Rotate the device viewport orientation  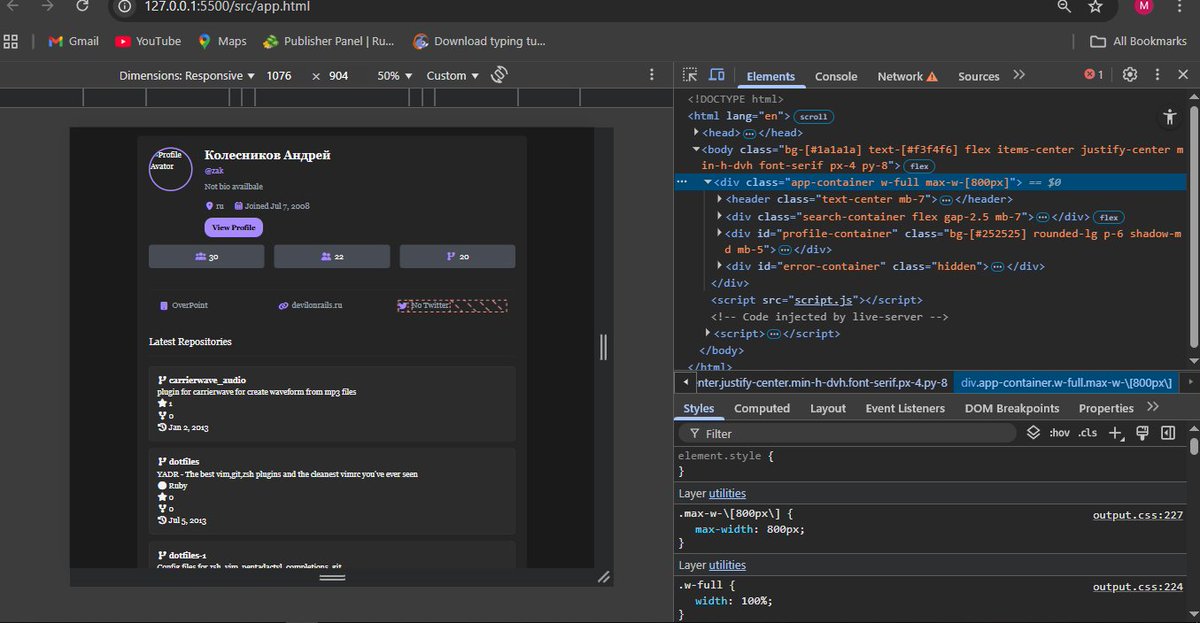(500, 75)
